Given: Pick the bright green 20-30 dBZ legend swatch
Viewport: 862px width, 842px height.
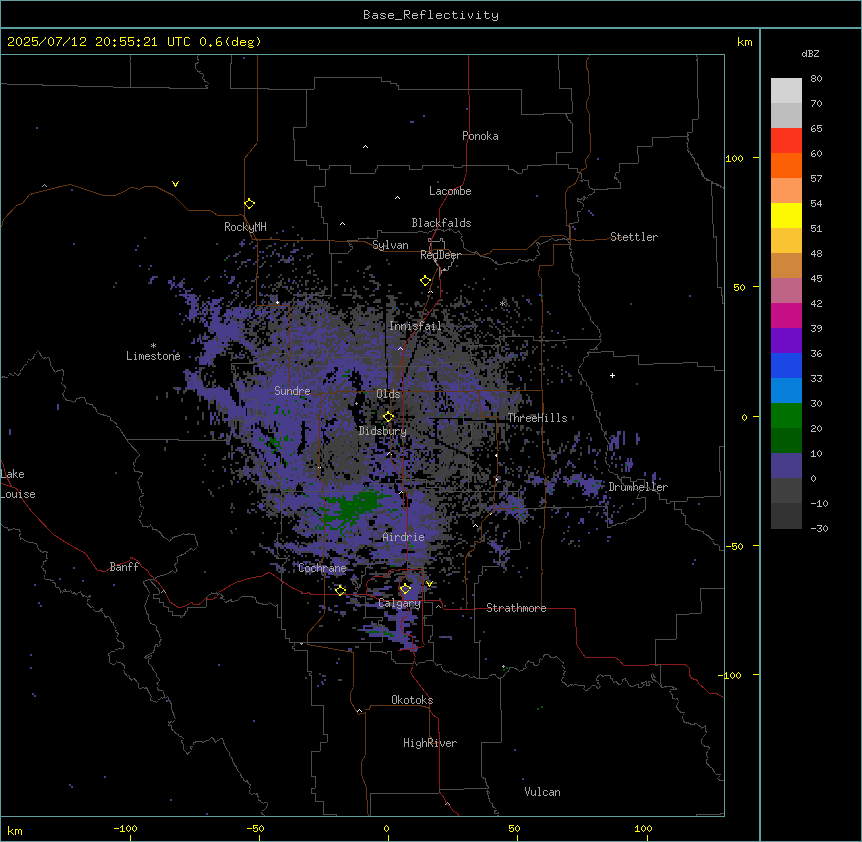Looking at the screenshot, I should [786, 416].
